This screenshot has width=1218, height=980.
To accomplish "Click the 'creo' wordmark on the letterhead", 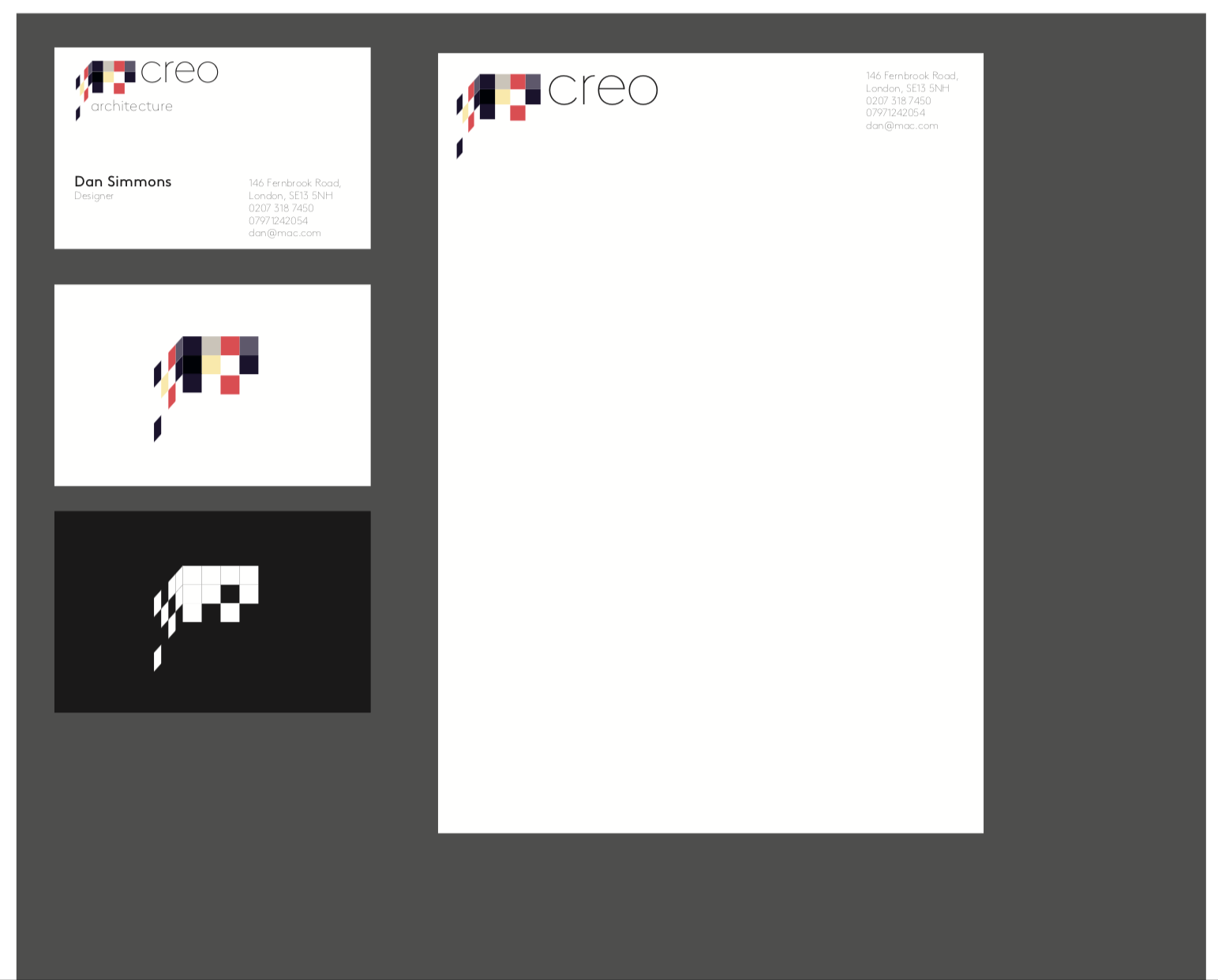I will pos(603,90).
